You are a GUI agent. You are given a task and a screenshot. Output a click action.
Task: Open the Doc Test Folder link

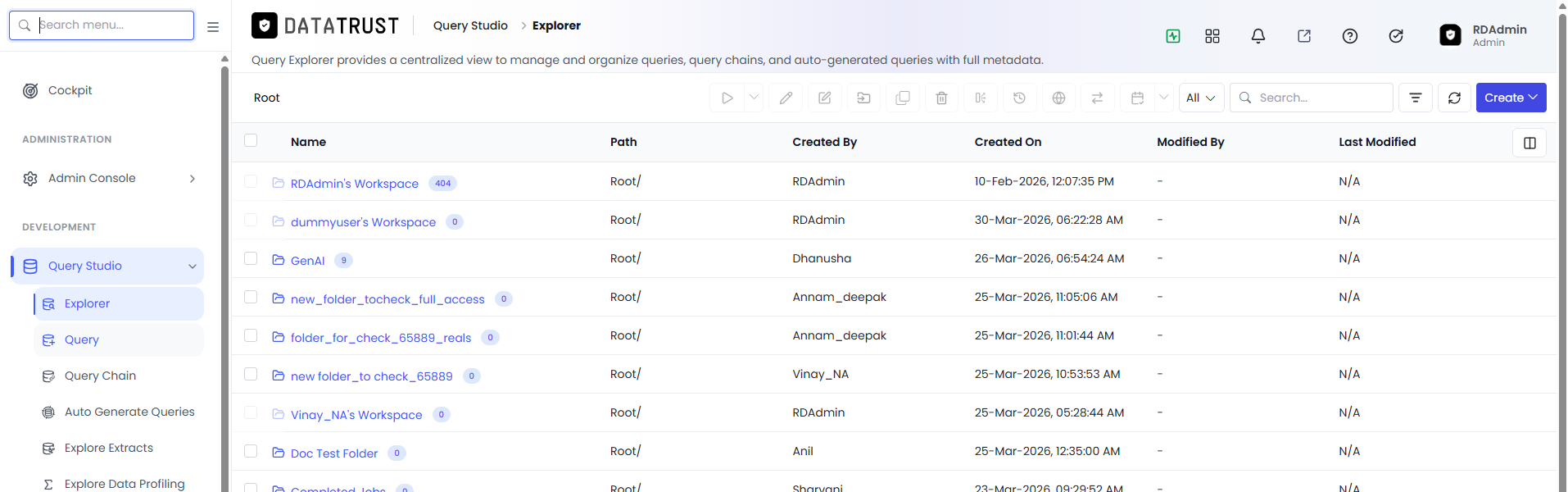[334, 453]
